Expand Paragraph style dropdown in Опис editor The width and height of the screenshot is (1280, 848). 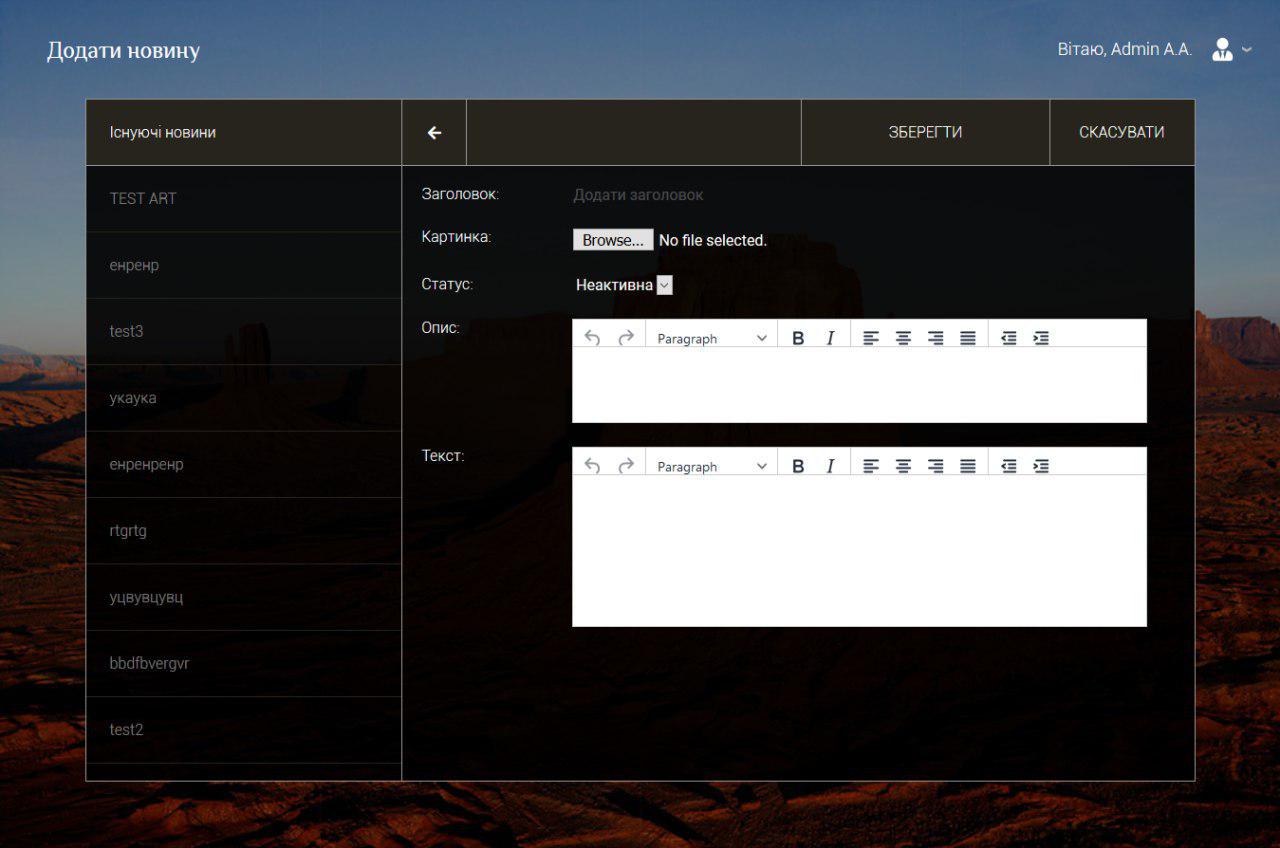coord(711,338)
